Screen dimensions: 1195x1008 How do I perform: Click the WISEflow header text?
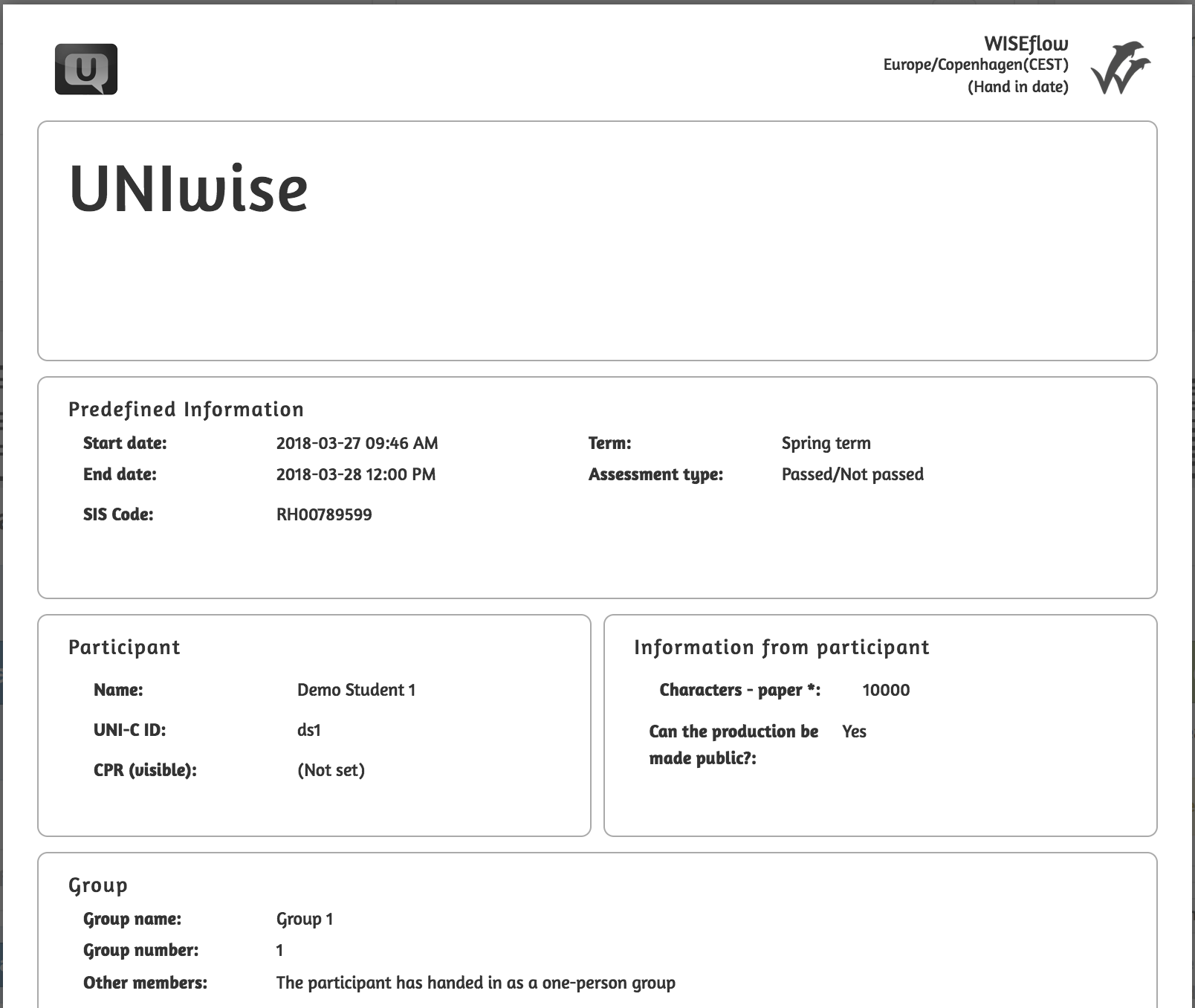coord(1026,44)
